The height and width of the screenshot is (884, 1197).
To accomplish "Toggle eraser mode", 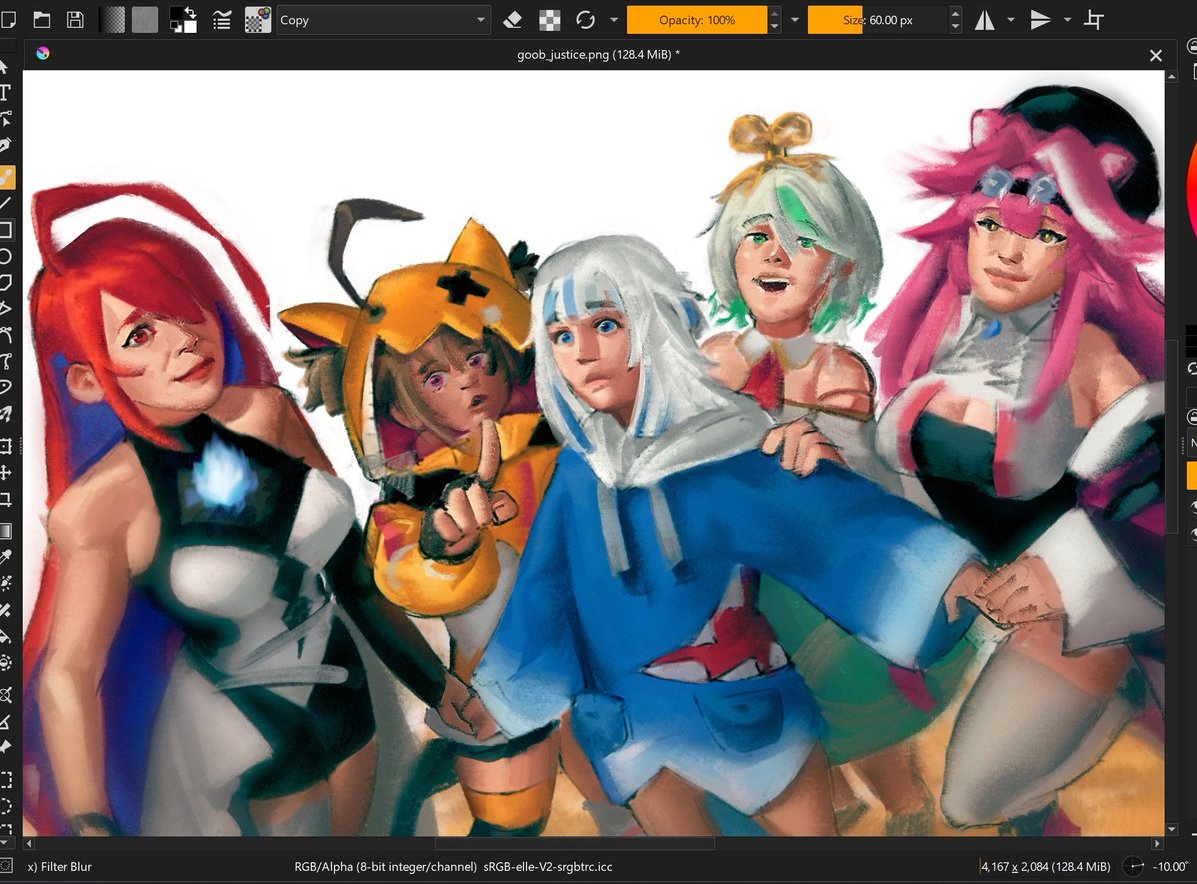I will pyautogui.click(x=513, y=20).
